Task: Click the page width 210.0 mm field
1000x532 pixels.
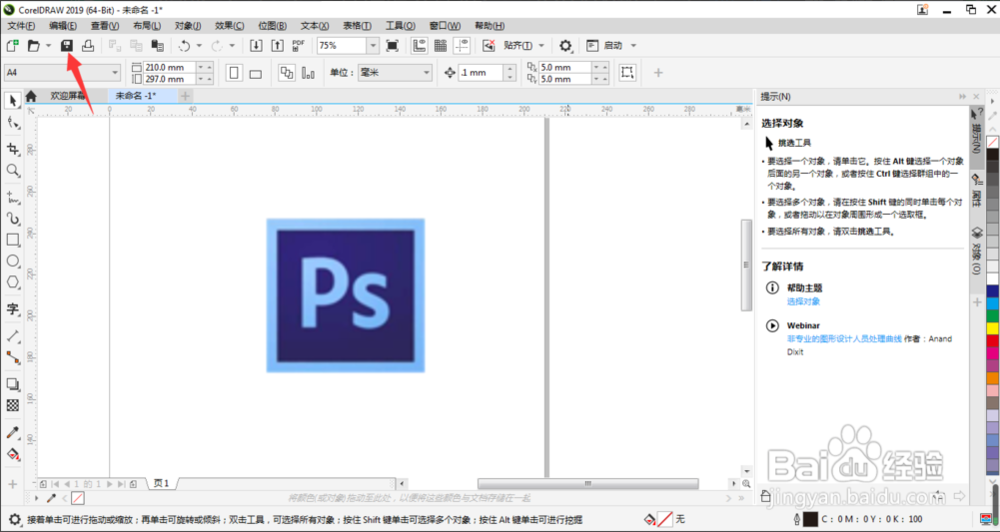Action: 170,67
